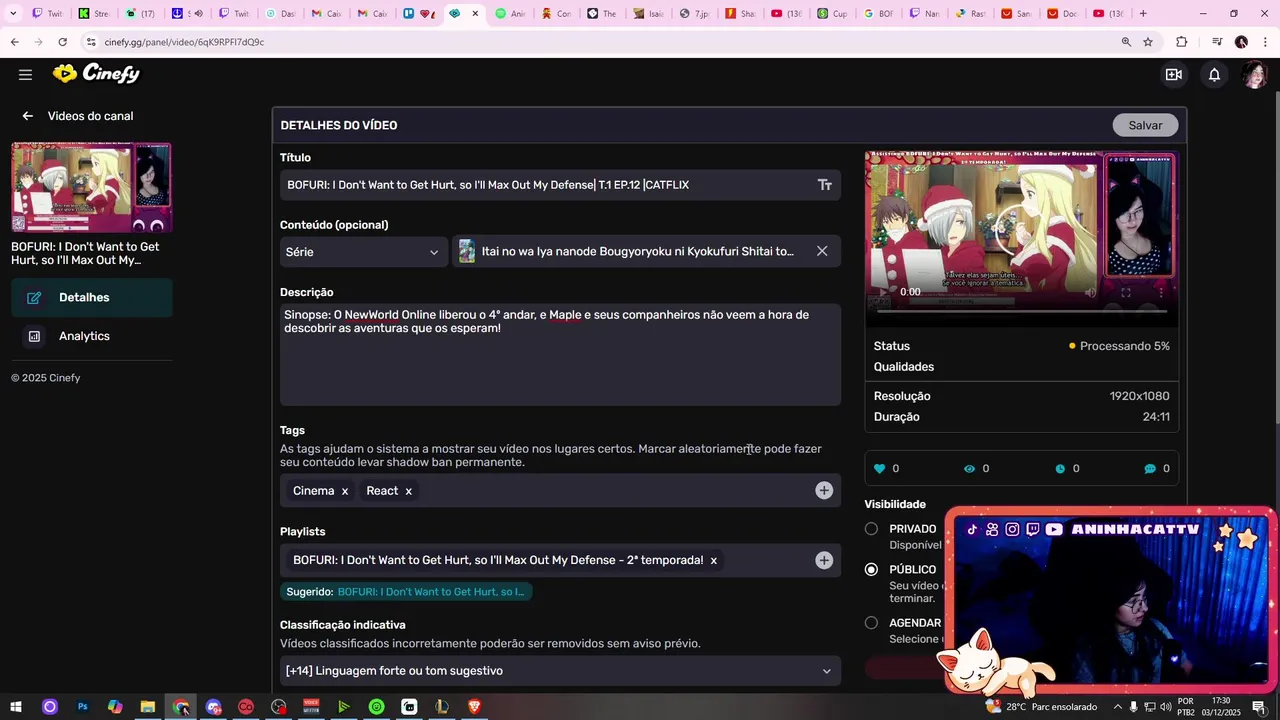1280x720 pixels.
Task: Open video preview more options
Action: [x=1161, y=292]
